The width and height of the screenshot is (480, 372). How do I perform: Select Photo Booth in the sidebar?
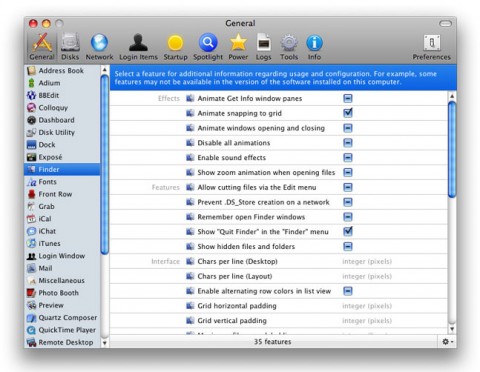pyautogui.click(x=62, y=293)
